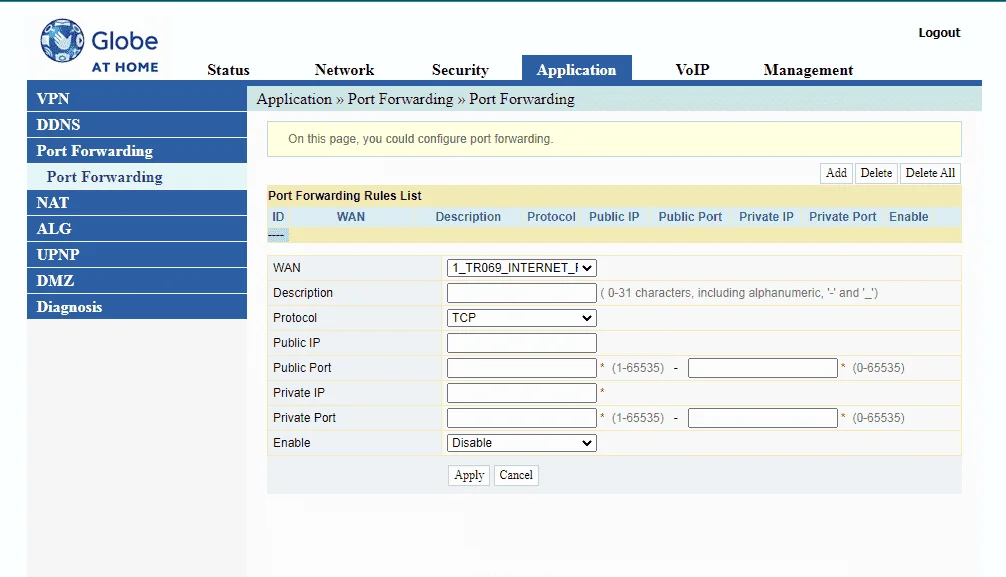1006x577 pixels.
Task: Focus the Public Port start field
Action: point(522,368)
